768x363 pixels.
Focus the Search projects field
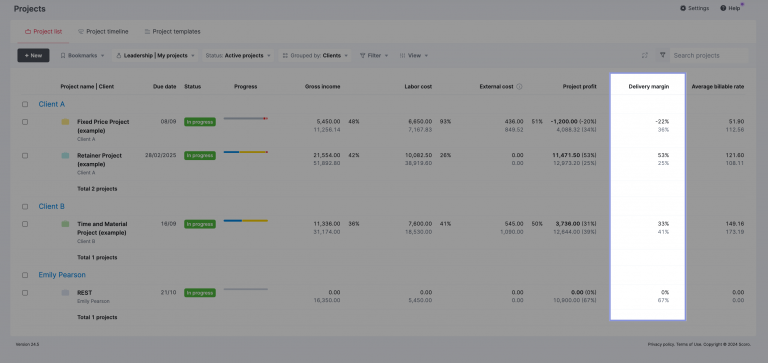(x=709, y=55)
